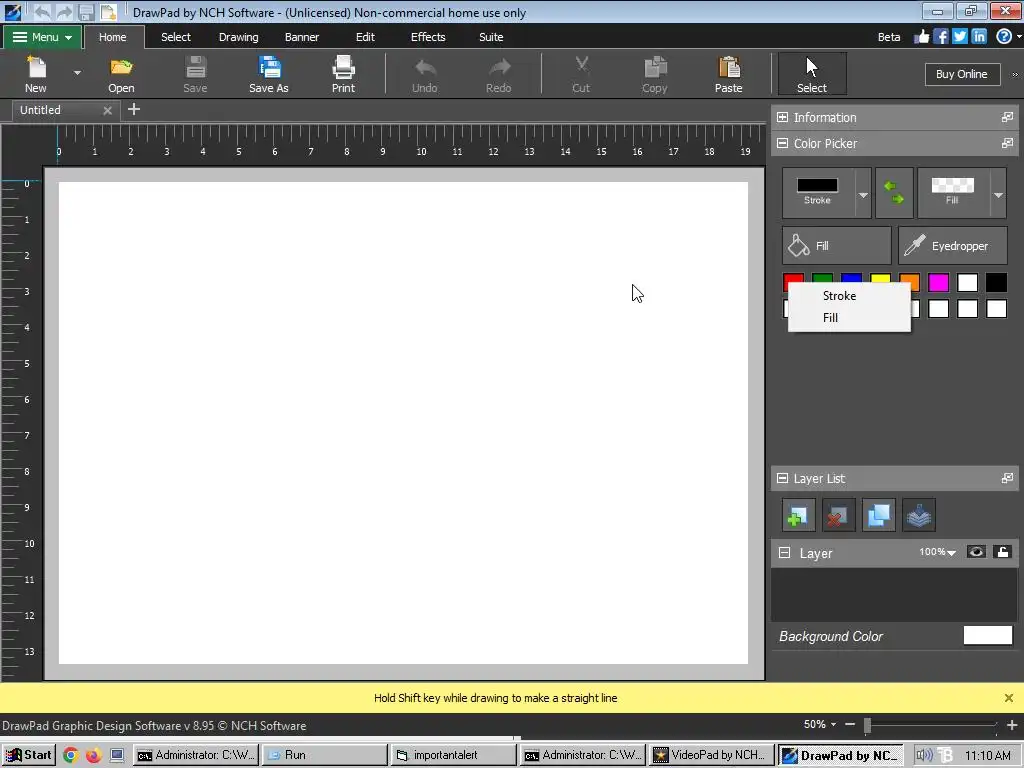Open the New button dropdown arrow

coord(77,72)
